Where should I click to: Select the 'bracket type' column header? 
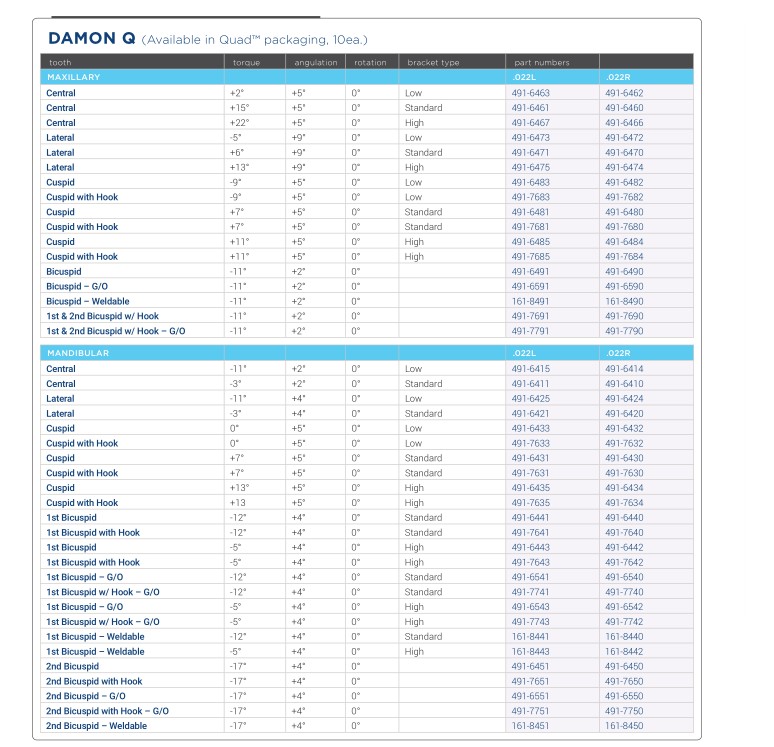433,63
